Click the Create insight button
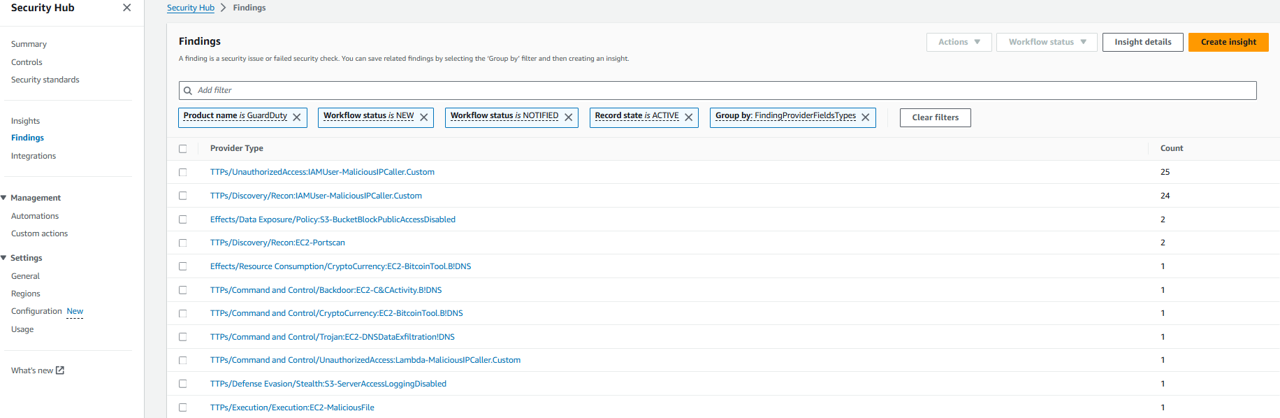 (1228, 42)
